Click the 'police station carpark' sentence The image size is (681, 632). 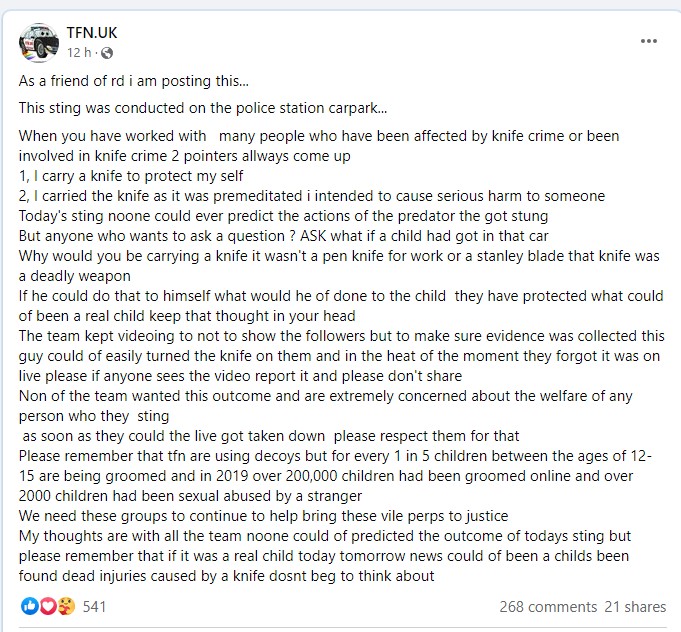click(203, 108)
